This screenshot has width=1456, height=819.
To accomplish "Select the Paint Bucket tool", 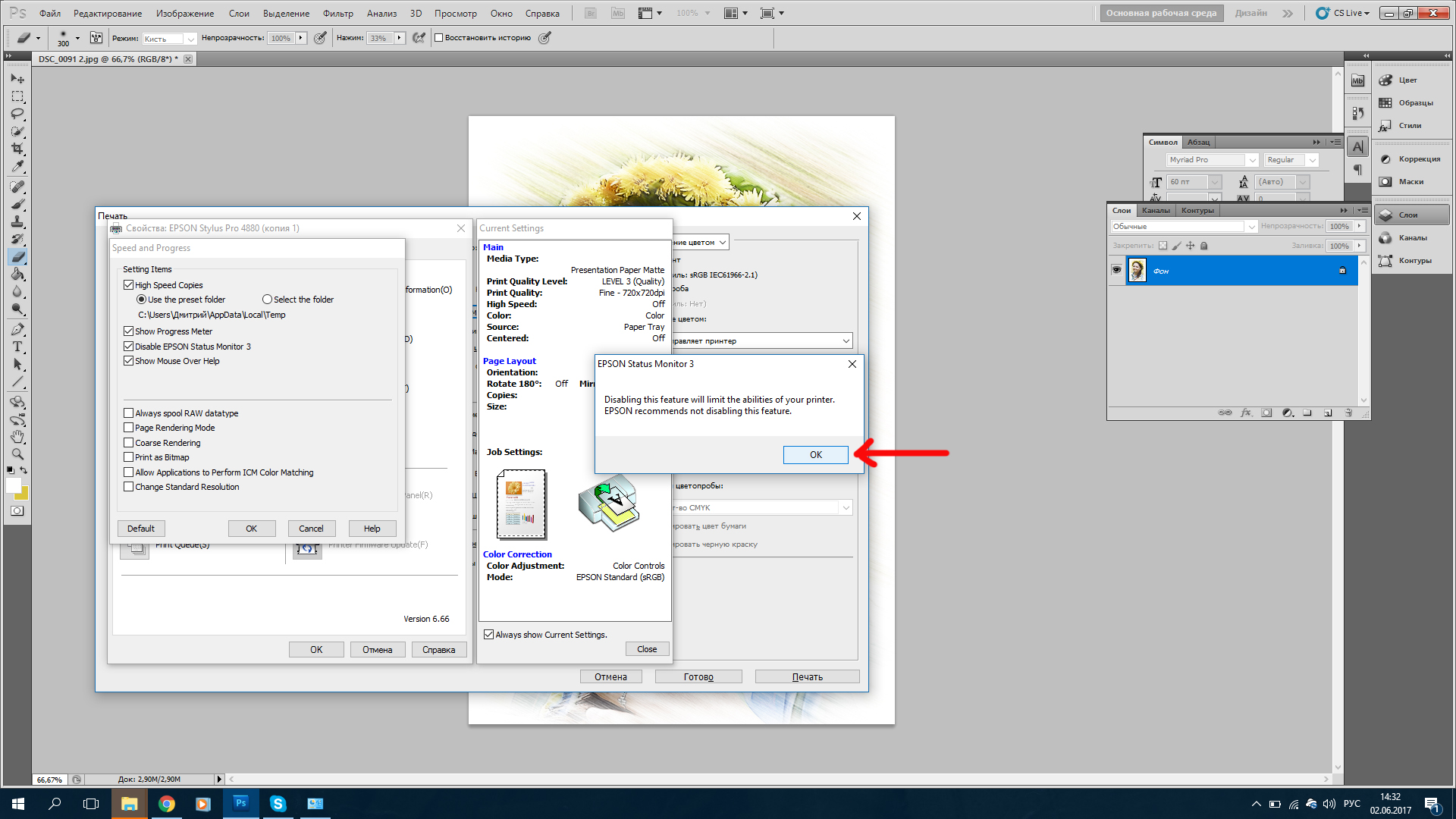I will point(17,274).
